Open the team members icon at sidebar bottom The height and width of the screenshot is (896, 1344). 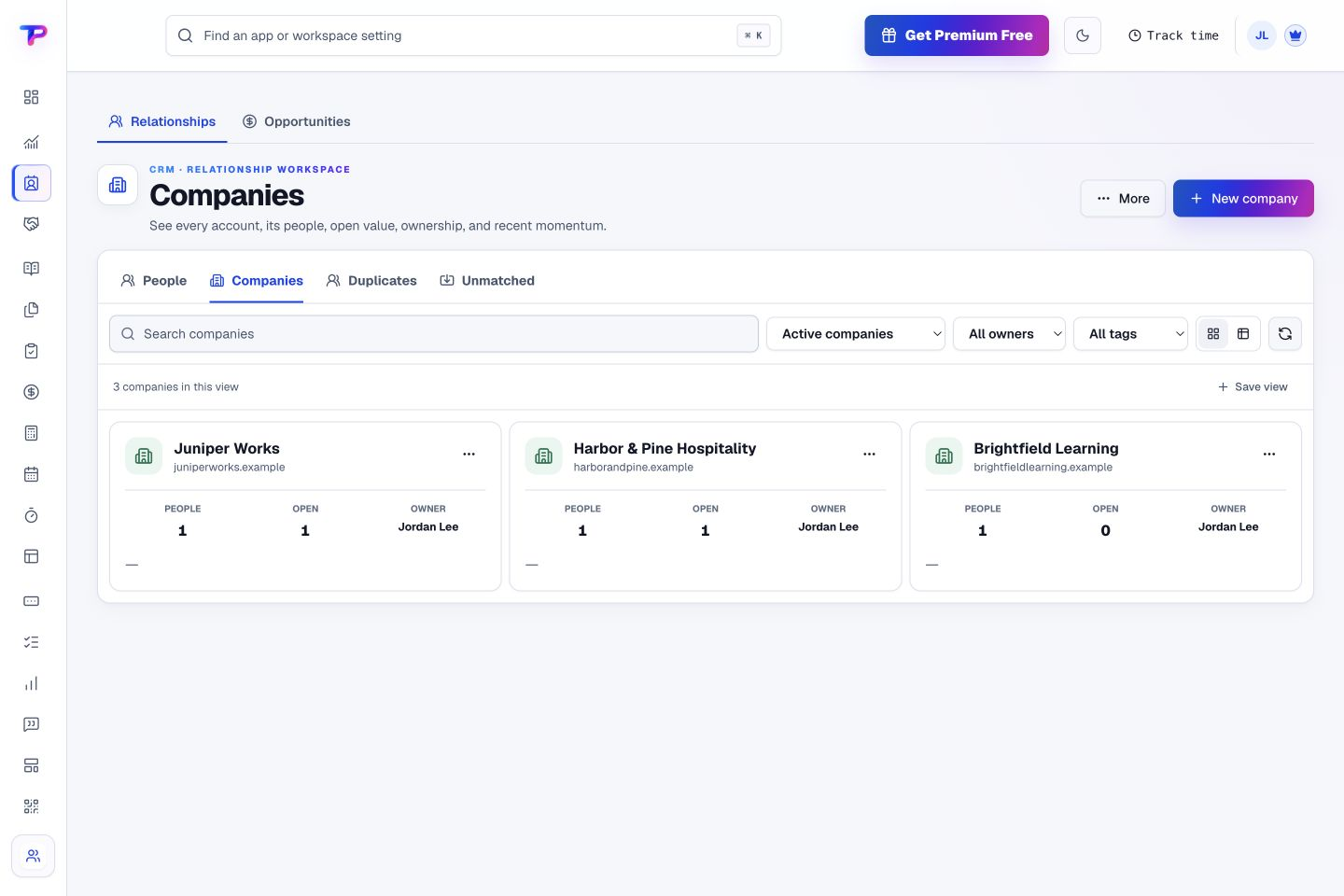[x=33, y=856]
